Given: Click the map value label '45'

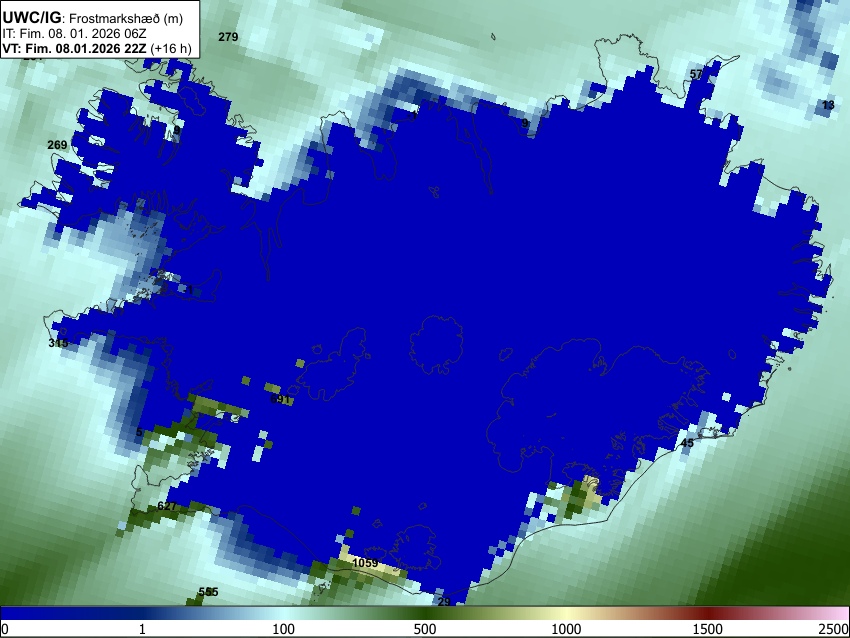Looking at the screenshot, I should click(687, 443).
